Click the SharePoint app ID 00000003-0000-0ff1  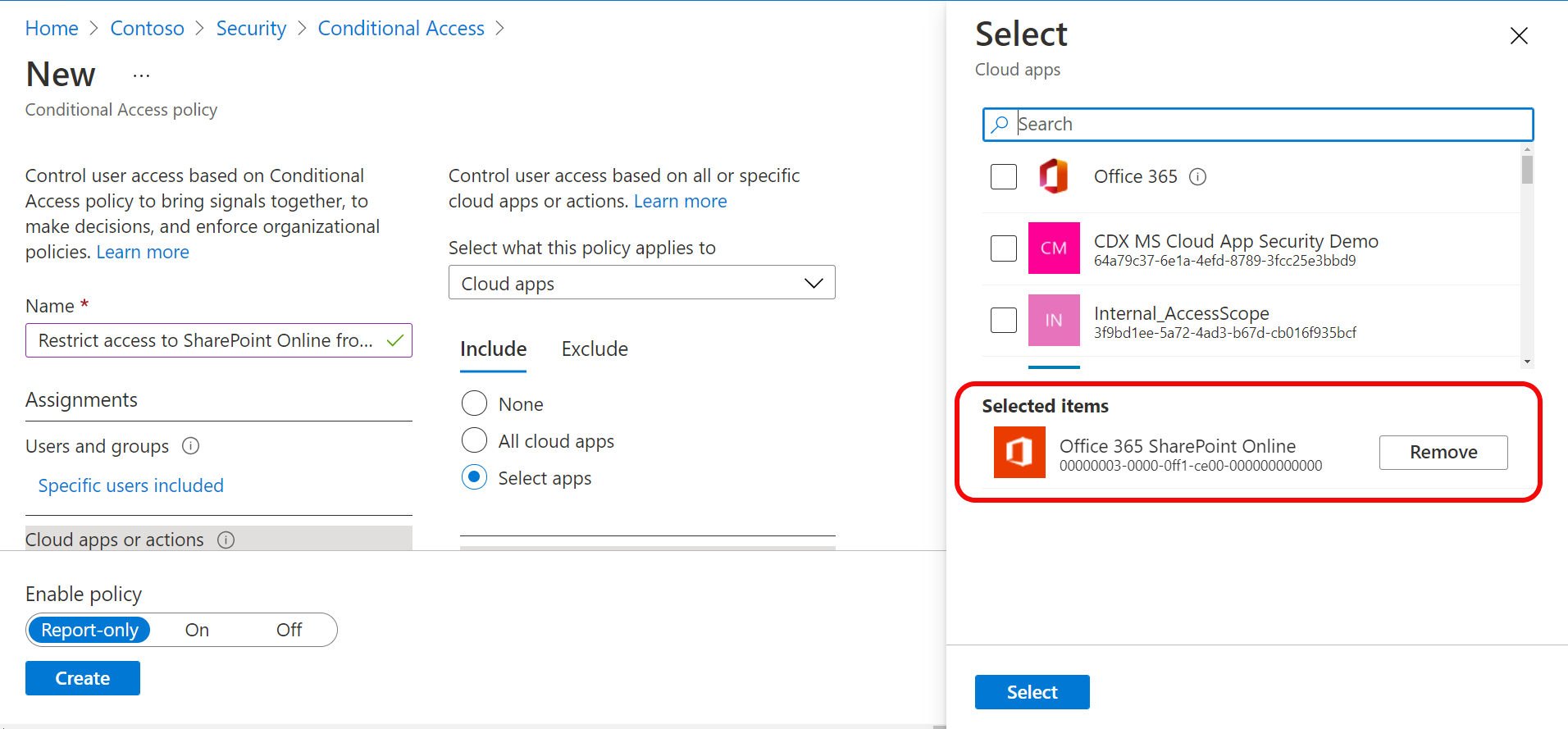tap(1191, 466)
